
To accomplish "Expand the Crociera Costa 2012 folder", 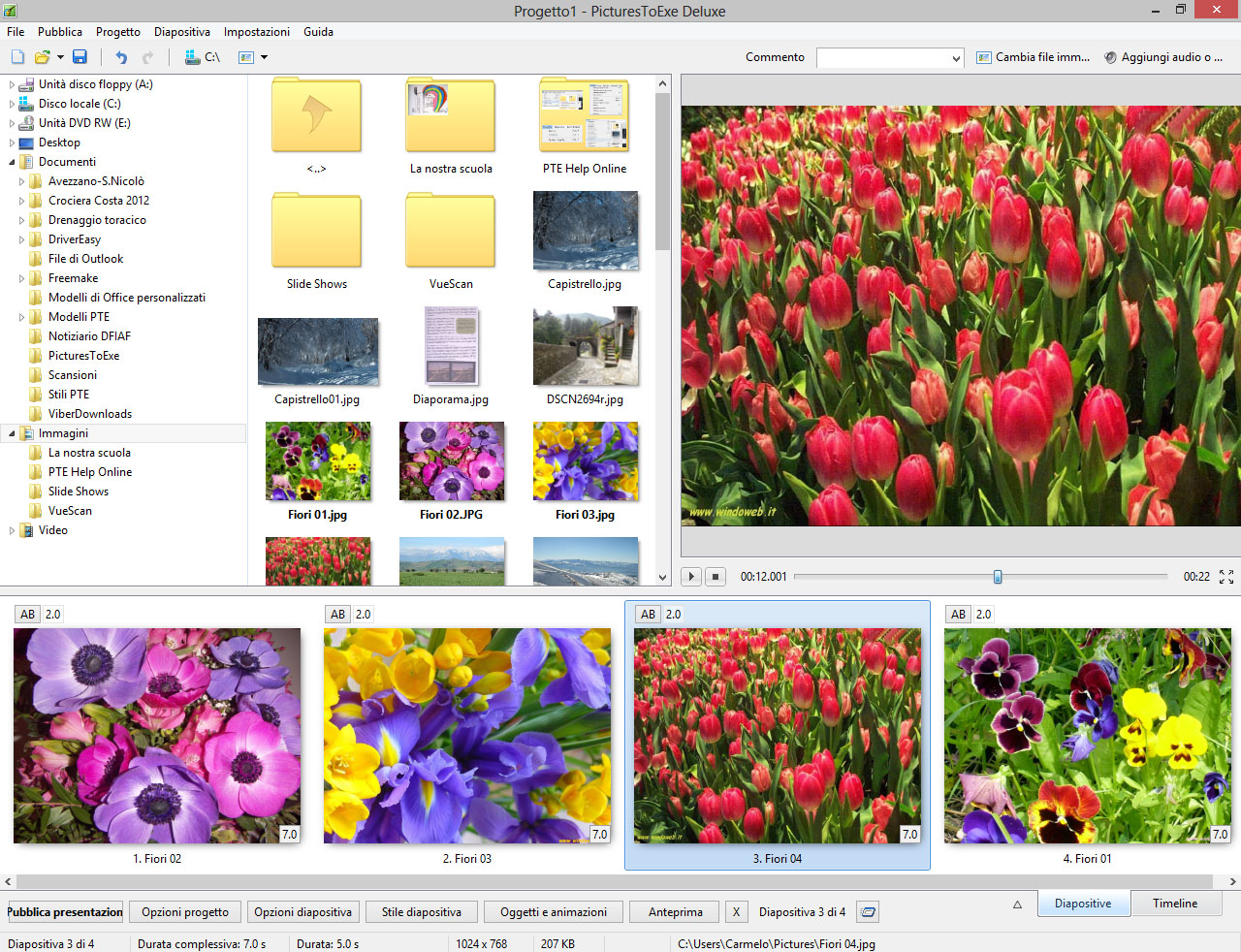I will (21, 201).
